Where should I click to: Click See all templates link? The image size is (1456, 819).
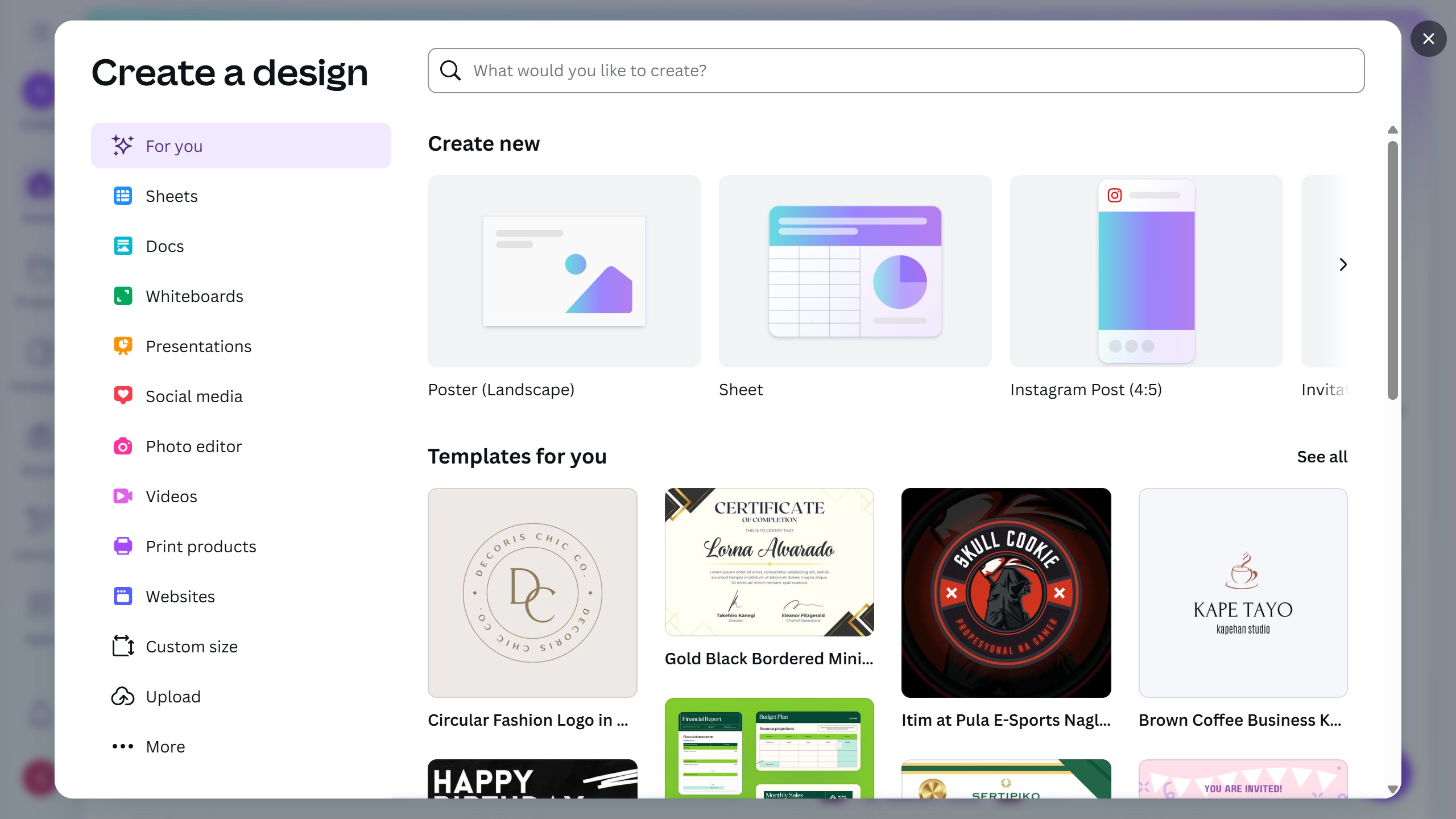(x=1322, y=457)
